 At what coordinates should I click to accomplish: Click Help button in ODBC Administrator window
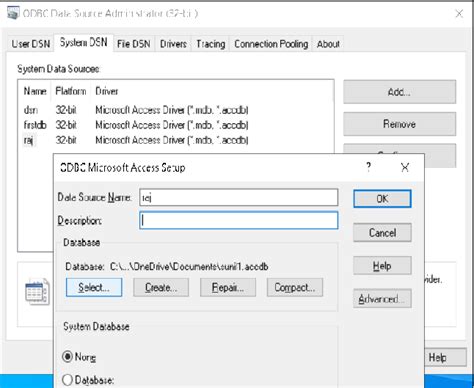tap(445, 358)
